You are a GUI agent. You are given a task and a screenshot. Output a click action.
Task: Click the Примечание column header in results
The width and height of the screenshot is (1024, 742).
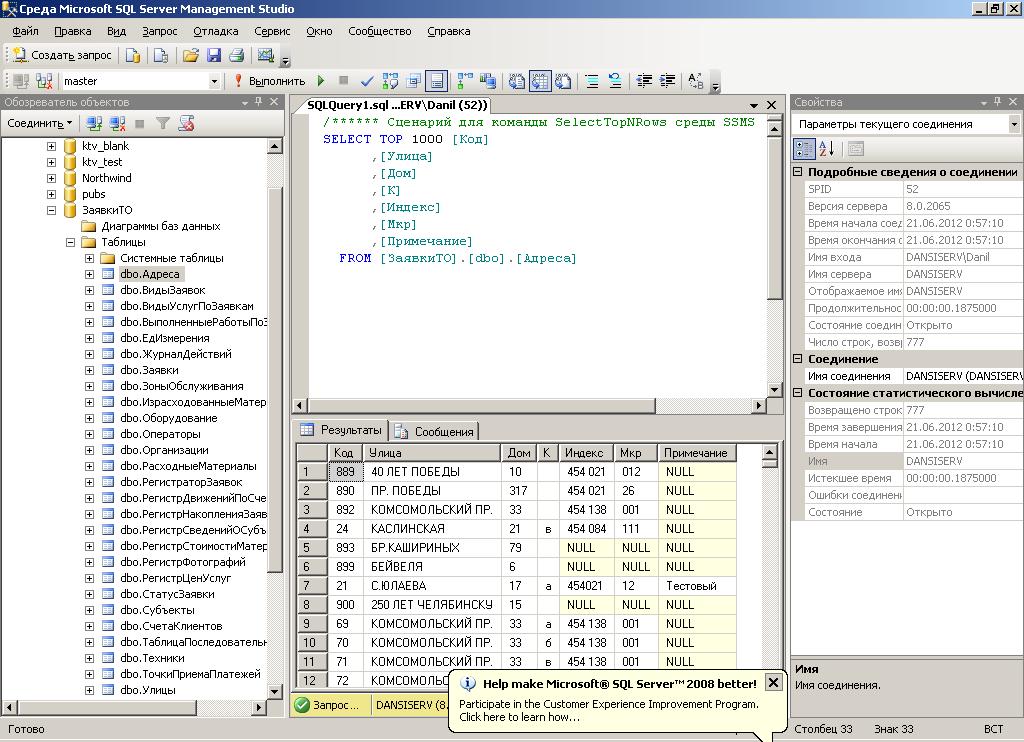click(697, 453)
